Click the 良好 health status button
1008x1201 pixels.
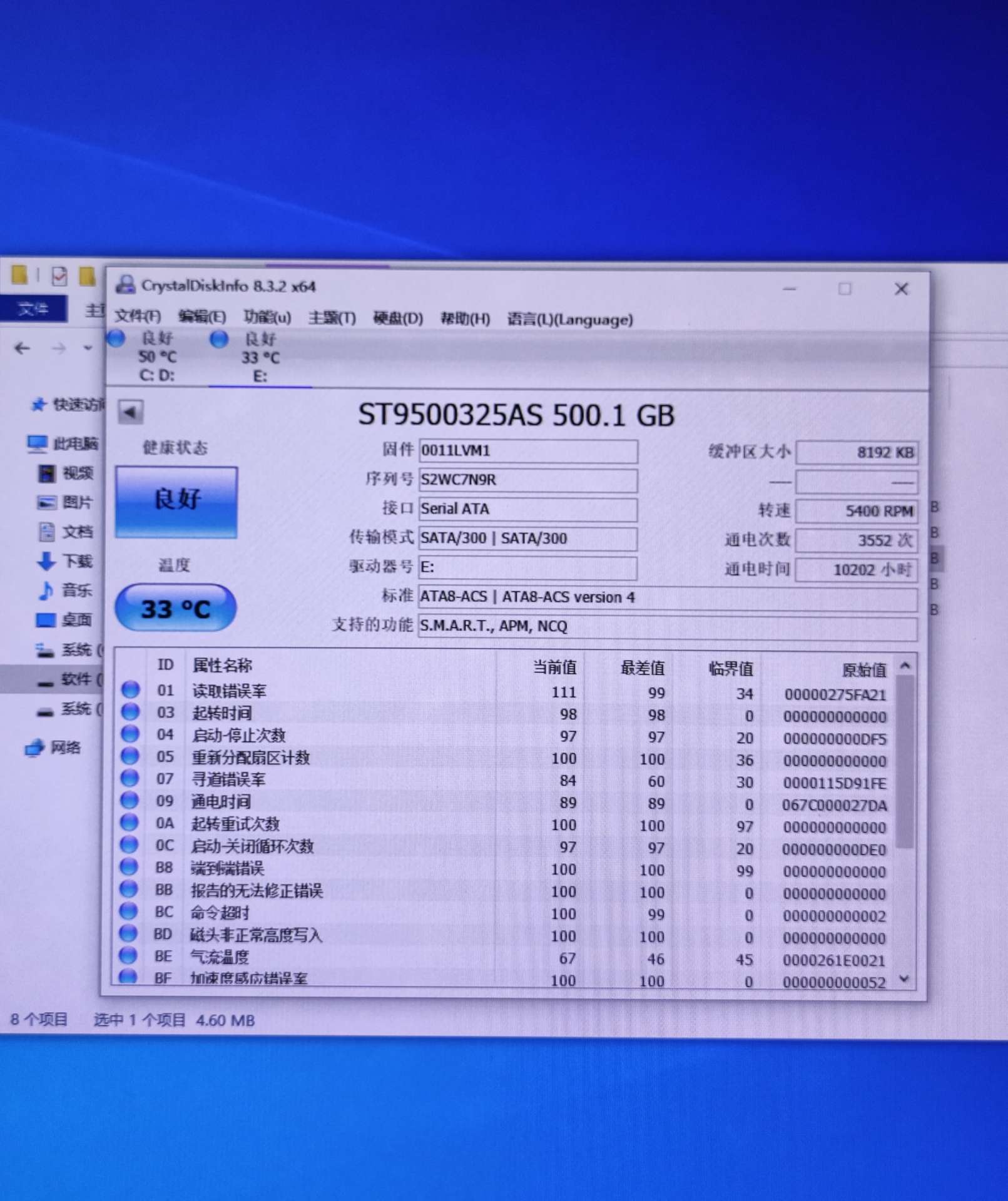click(176, 502)
